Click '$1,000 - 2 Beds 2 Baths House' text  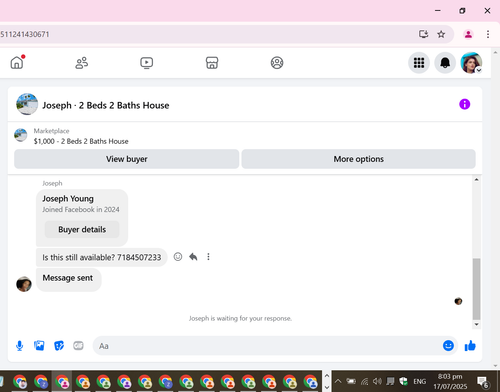click(81, 141)
